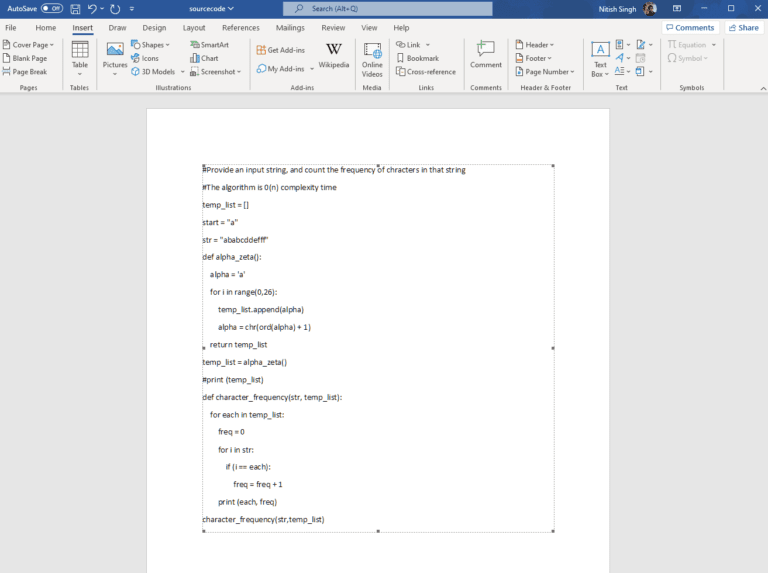Click the Save icon in title bar

tap(74, 8)
